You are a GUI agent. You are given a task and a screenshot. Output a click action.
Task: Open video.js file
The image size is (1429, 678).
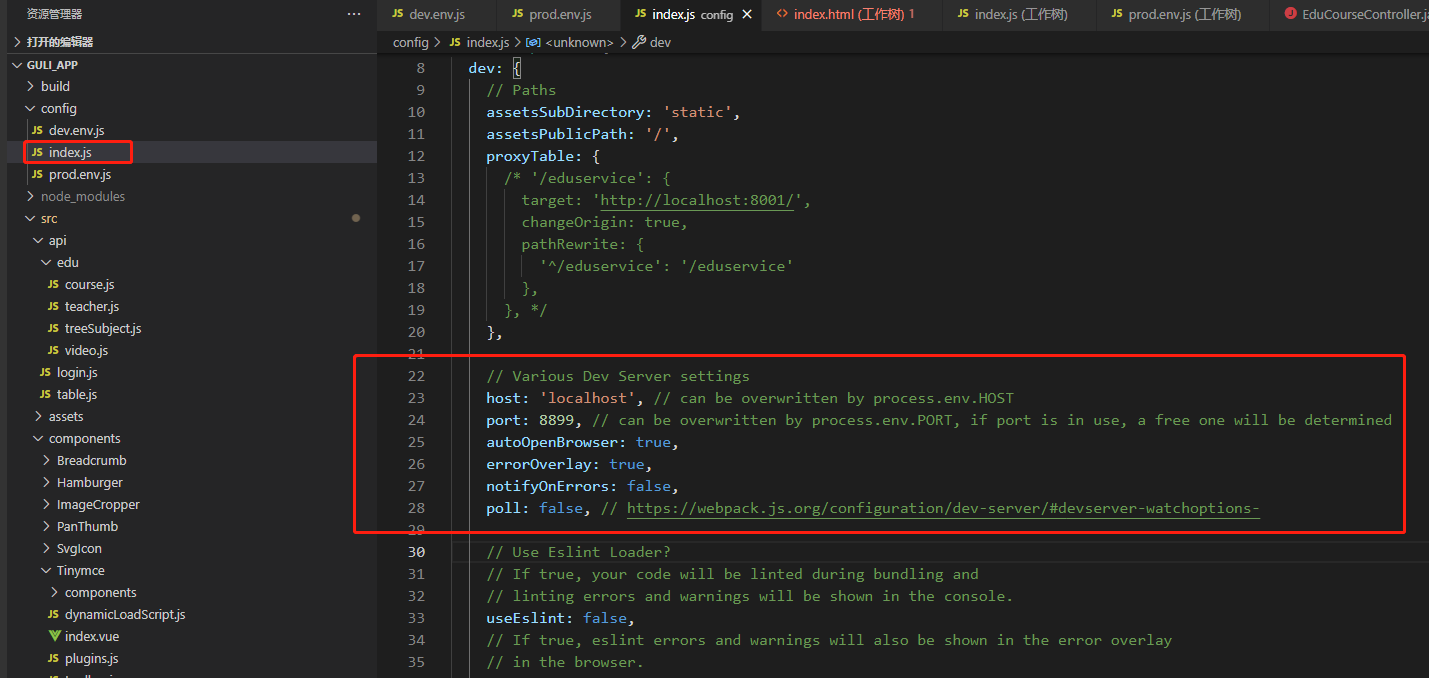[x=86, y=351]
